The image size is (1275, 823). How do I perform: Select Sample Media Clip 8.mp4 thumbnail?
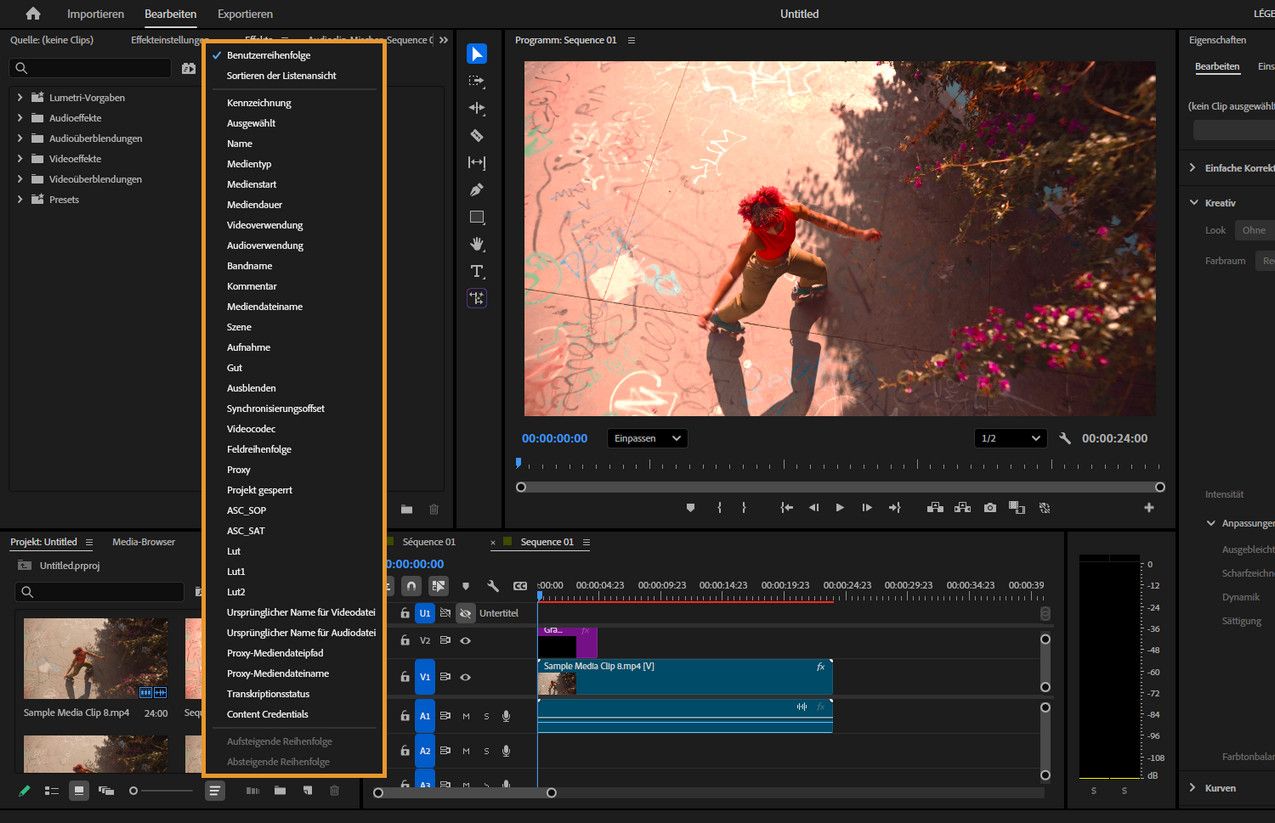click(96, 658)
